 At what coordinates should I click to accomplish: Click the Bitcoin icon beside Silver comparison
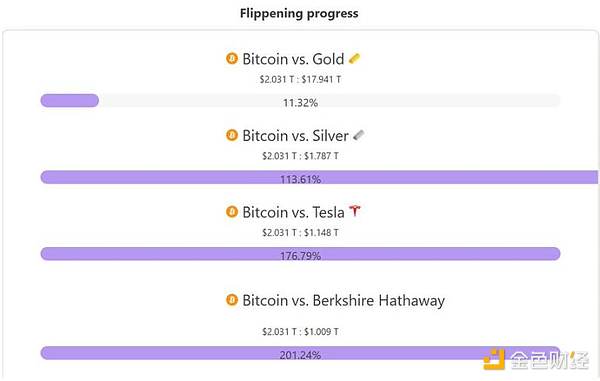(x=232, y=135)
